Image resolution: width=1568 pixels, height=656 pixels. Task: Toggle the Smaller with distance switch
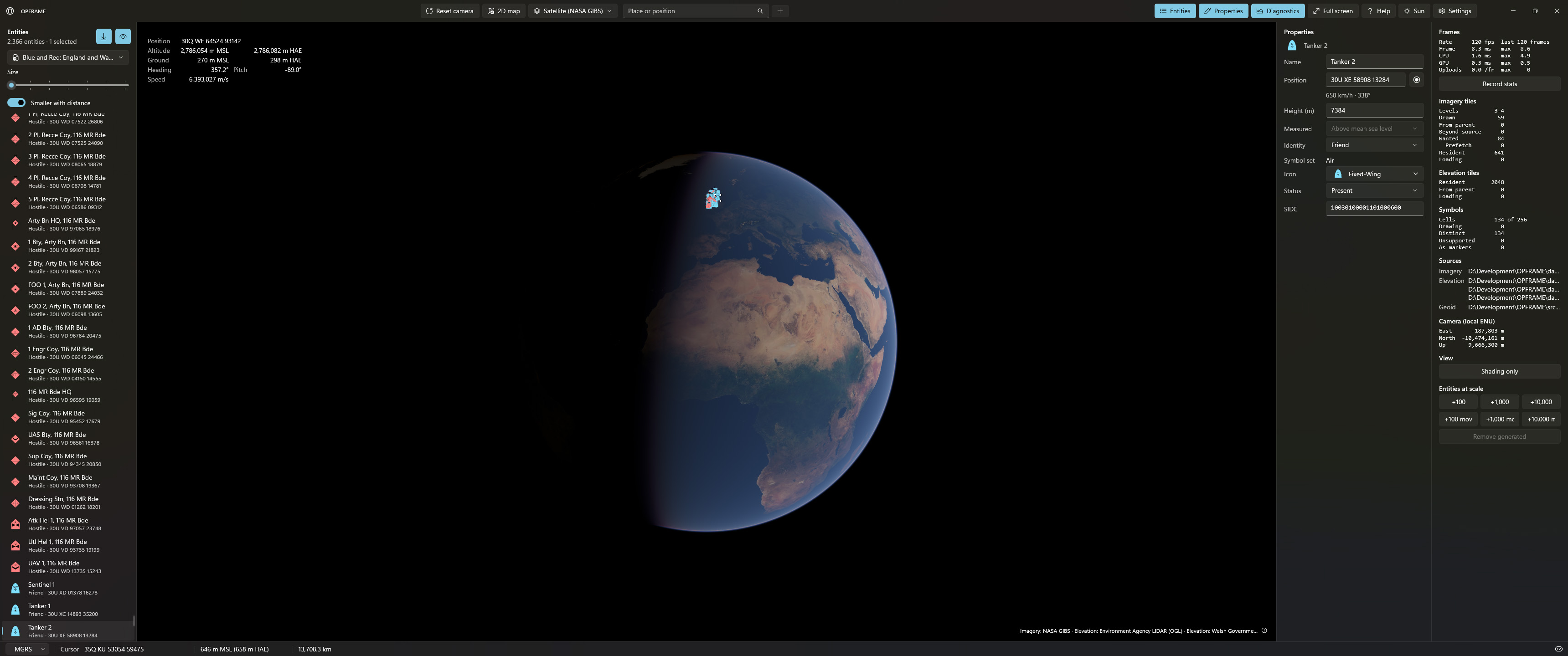click(16, 103)
